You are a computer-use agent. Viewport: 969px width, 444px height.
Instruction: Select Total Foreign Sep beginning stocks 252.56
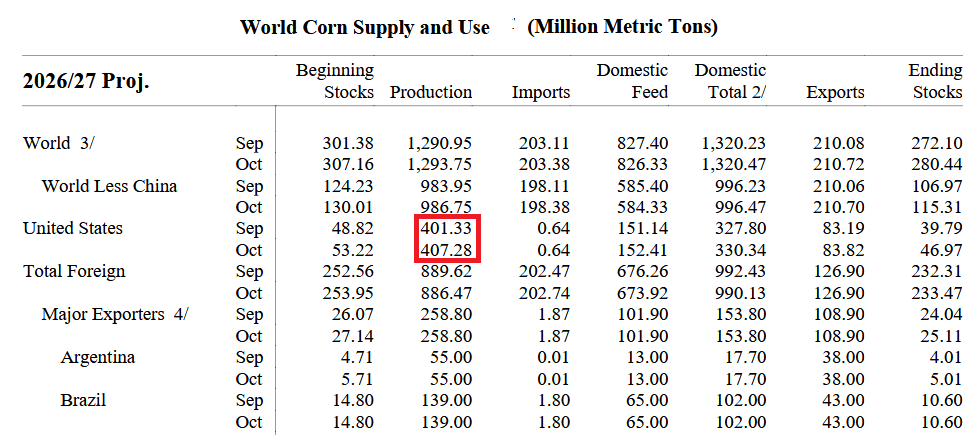click(x=348, y=271)
